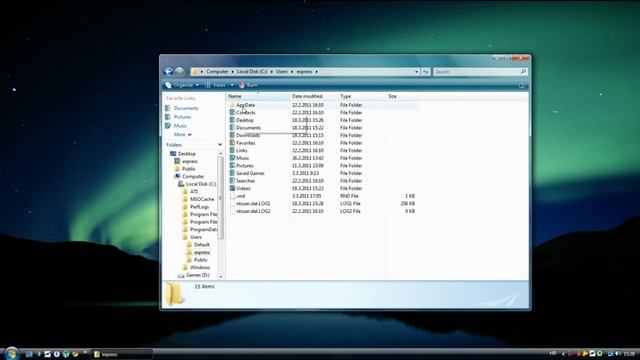Select the Users folder in the tree

tap(196, 237)
